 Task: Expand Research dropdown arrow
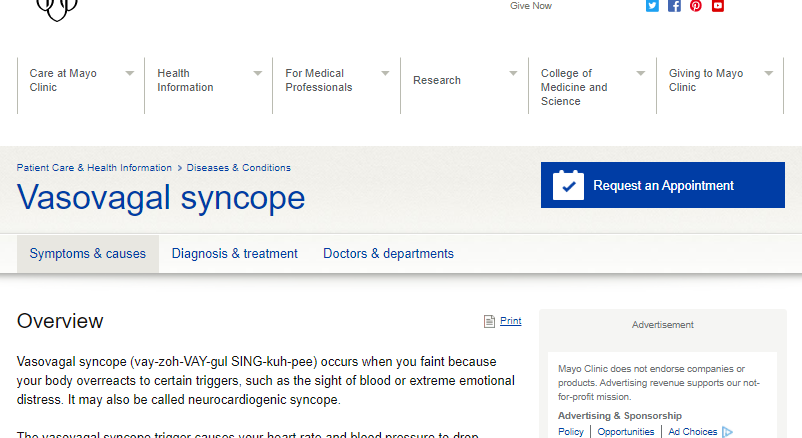coord(513,73)
